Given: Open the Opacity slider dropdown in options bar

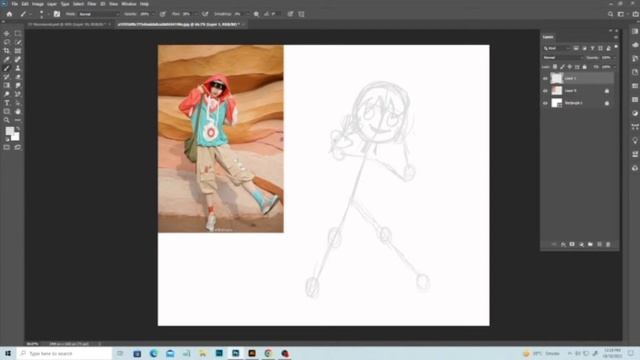Looking at the screenshot, I should (x=153, y=14).
